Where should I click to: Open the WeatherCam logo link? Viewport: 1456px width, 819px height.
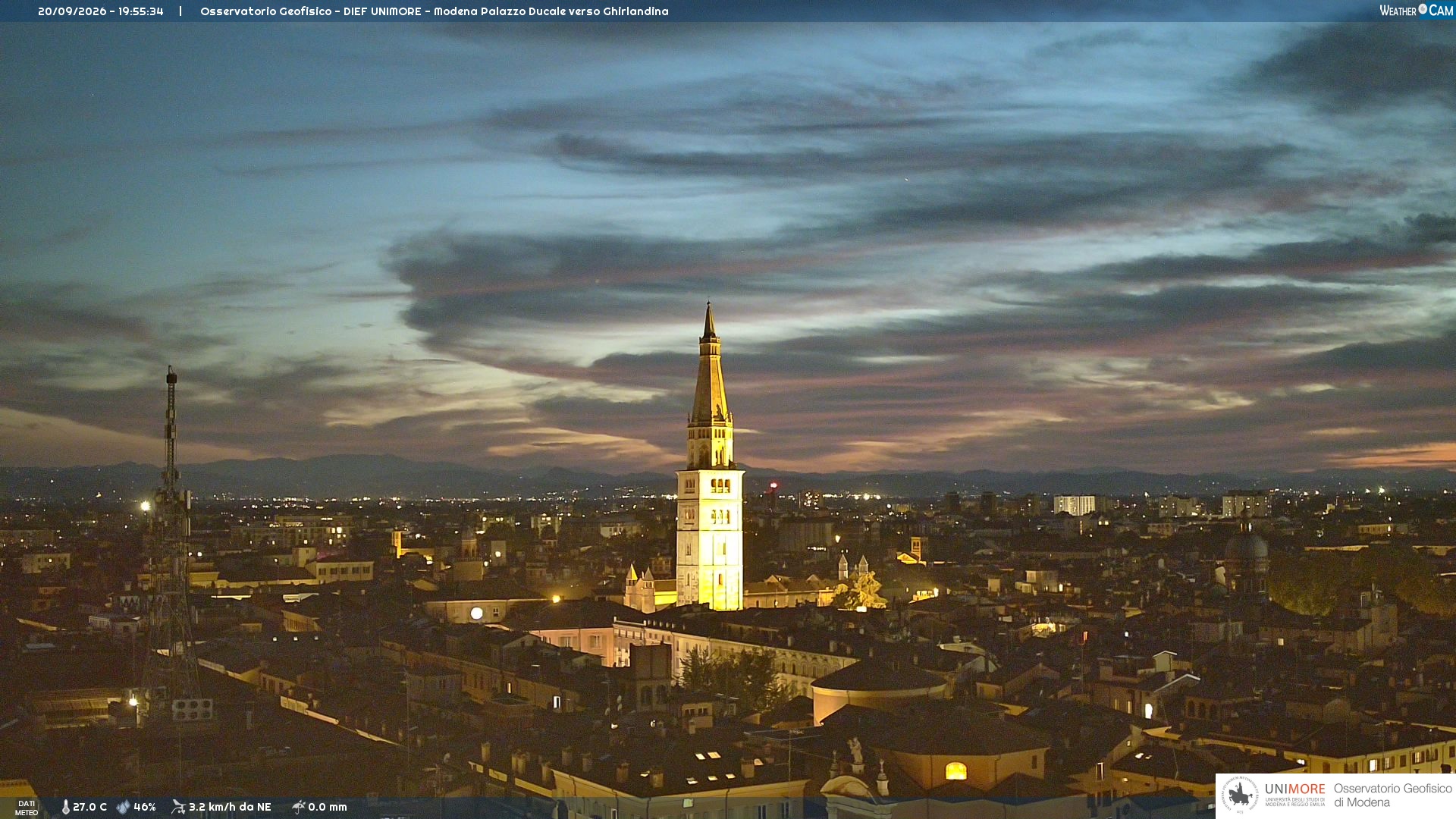click(1416, 11)
